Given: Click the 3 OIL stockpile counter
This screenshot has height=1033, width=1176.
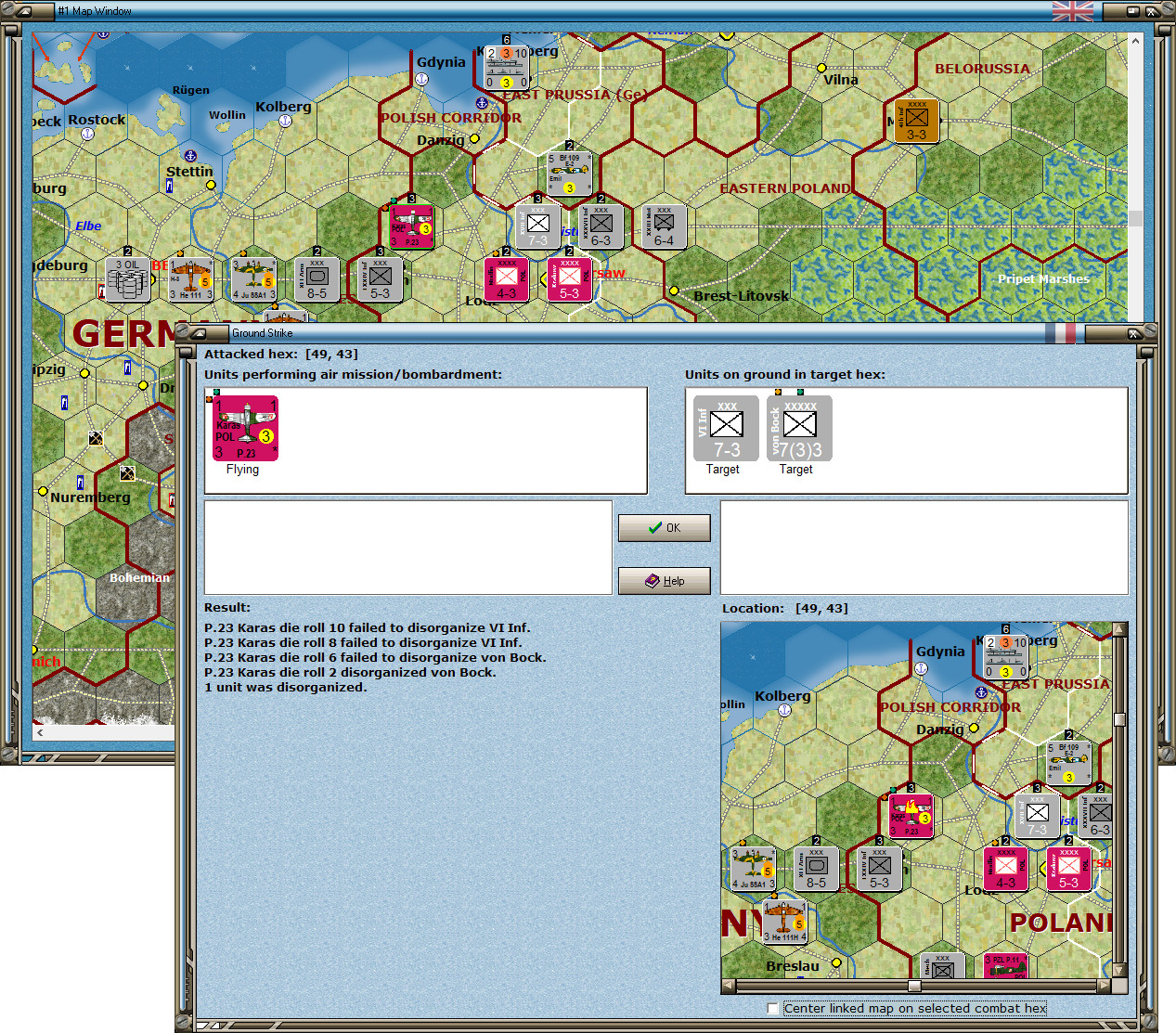Looking at the screenshot, I should (127, 279).
